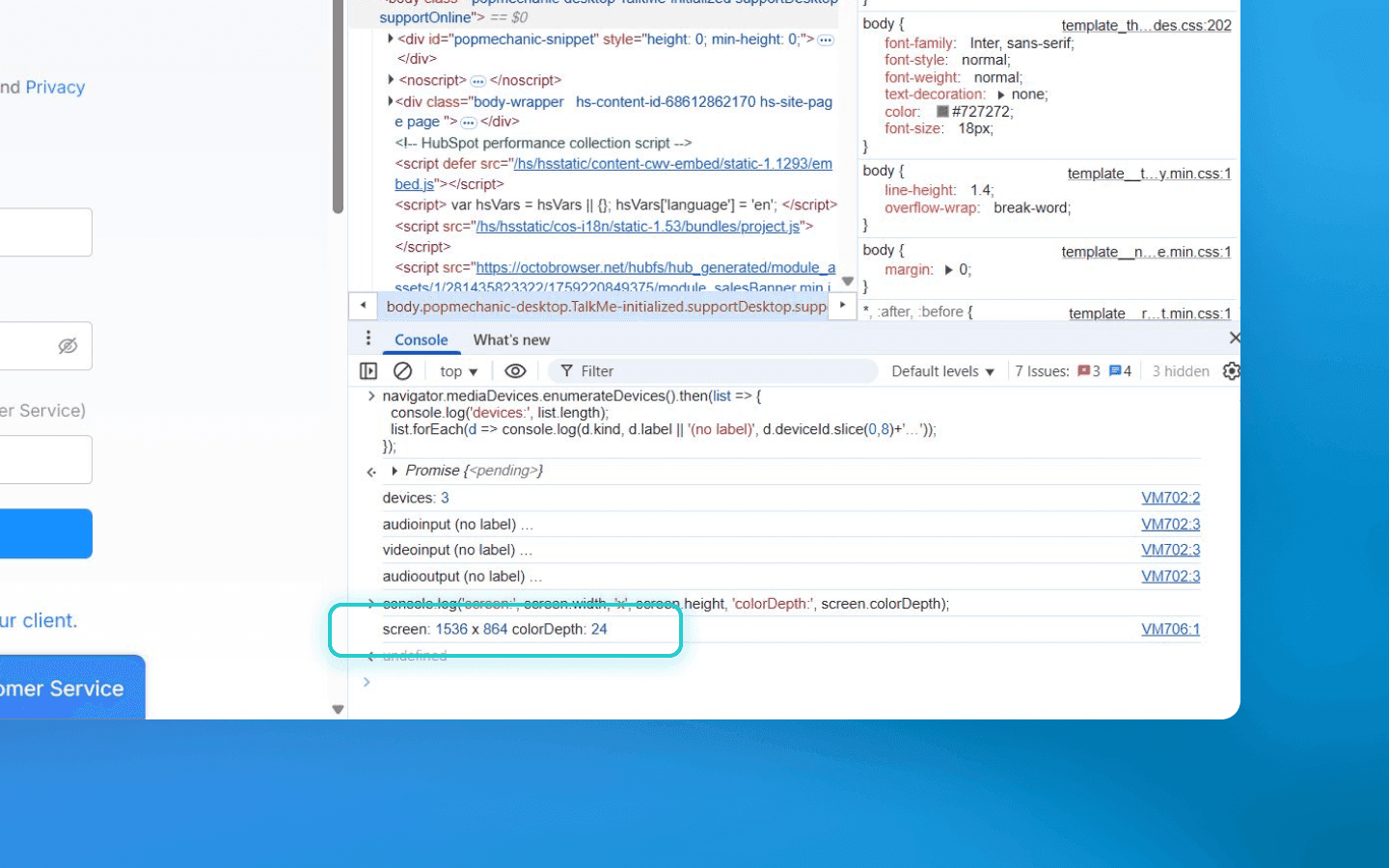Click the 7 Issues label
The image size is (1389, 868).
click(1042, 371)
